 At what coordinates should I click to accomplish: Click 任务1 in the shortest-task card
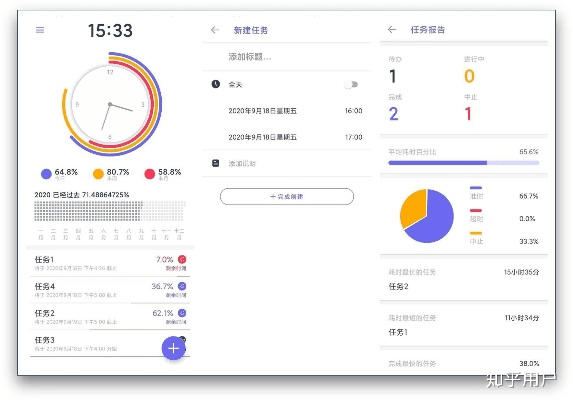tap(398, 332)
